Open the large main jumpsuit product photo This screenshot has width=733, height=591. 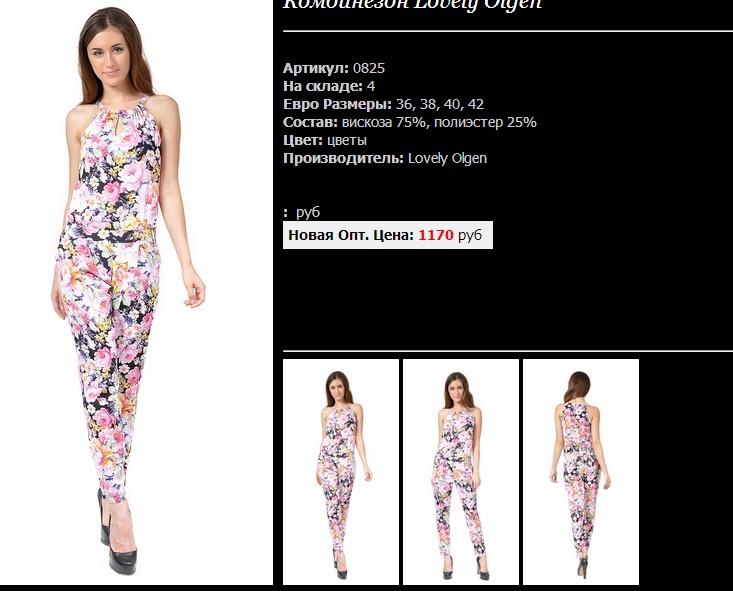pyautogui.click(x=136, y=292)
